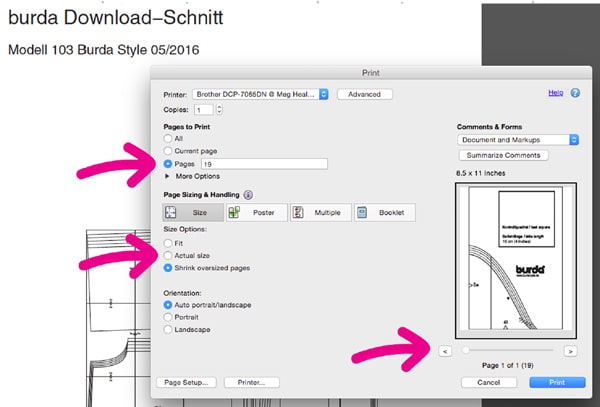This screenshot has width=600, height=407.
Task: Go to previous preview page arrow
Action: click(445, 351)
